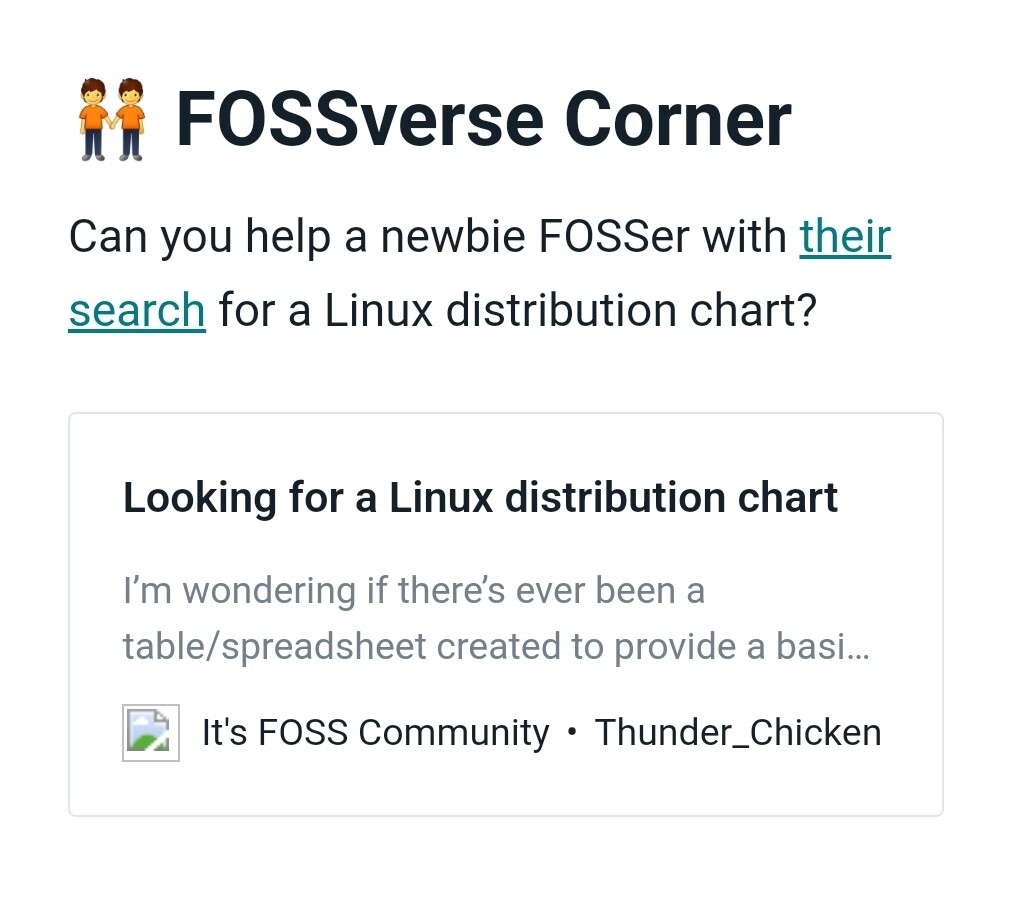Click the word "with" before the their link
This screenshot has width=1021, height=901.
[744, 236]
